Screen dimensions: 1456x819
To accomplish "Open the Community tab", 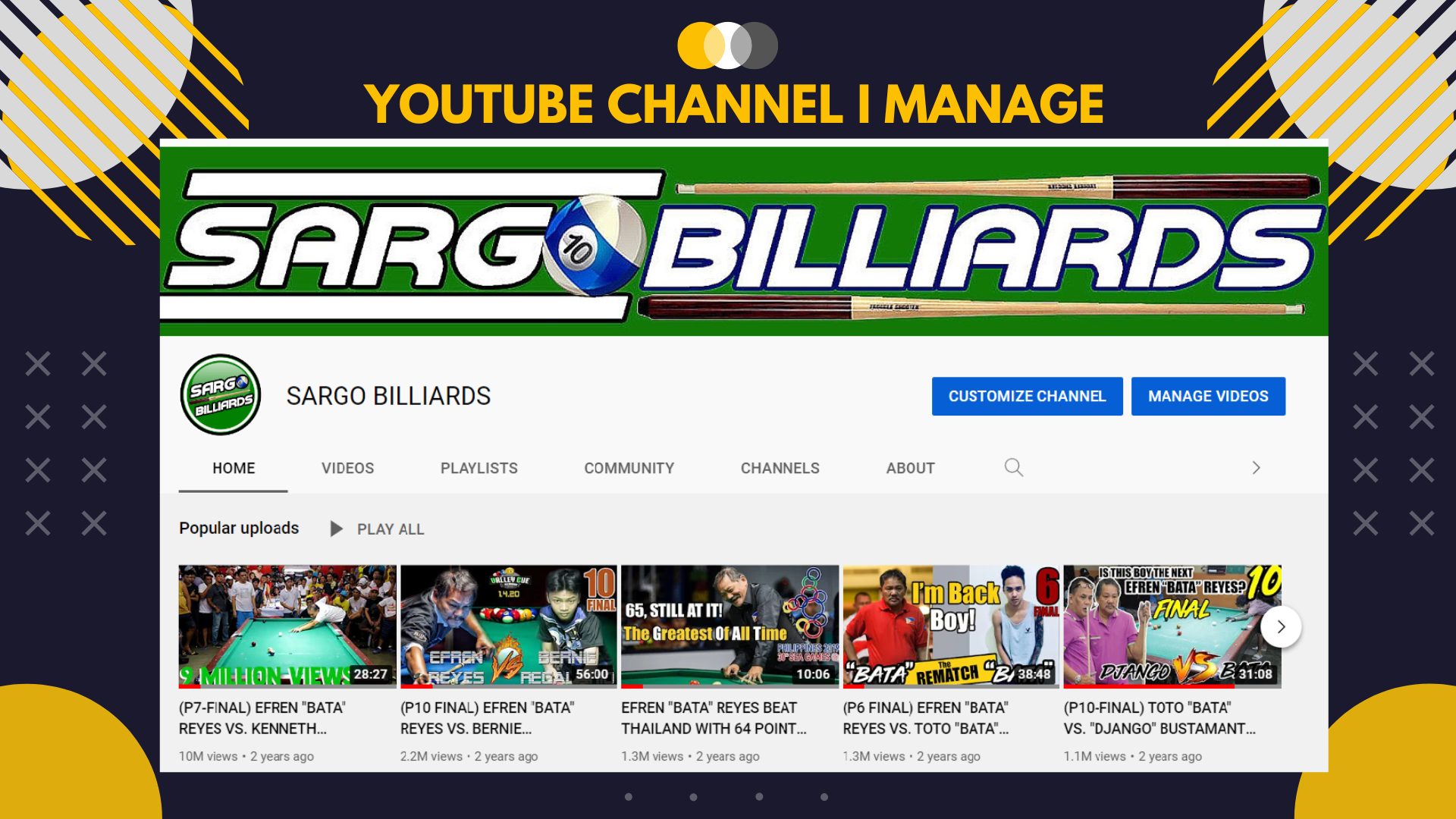I will [629, 468].
